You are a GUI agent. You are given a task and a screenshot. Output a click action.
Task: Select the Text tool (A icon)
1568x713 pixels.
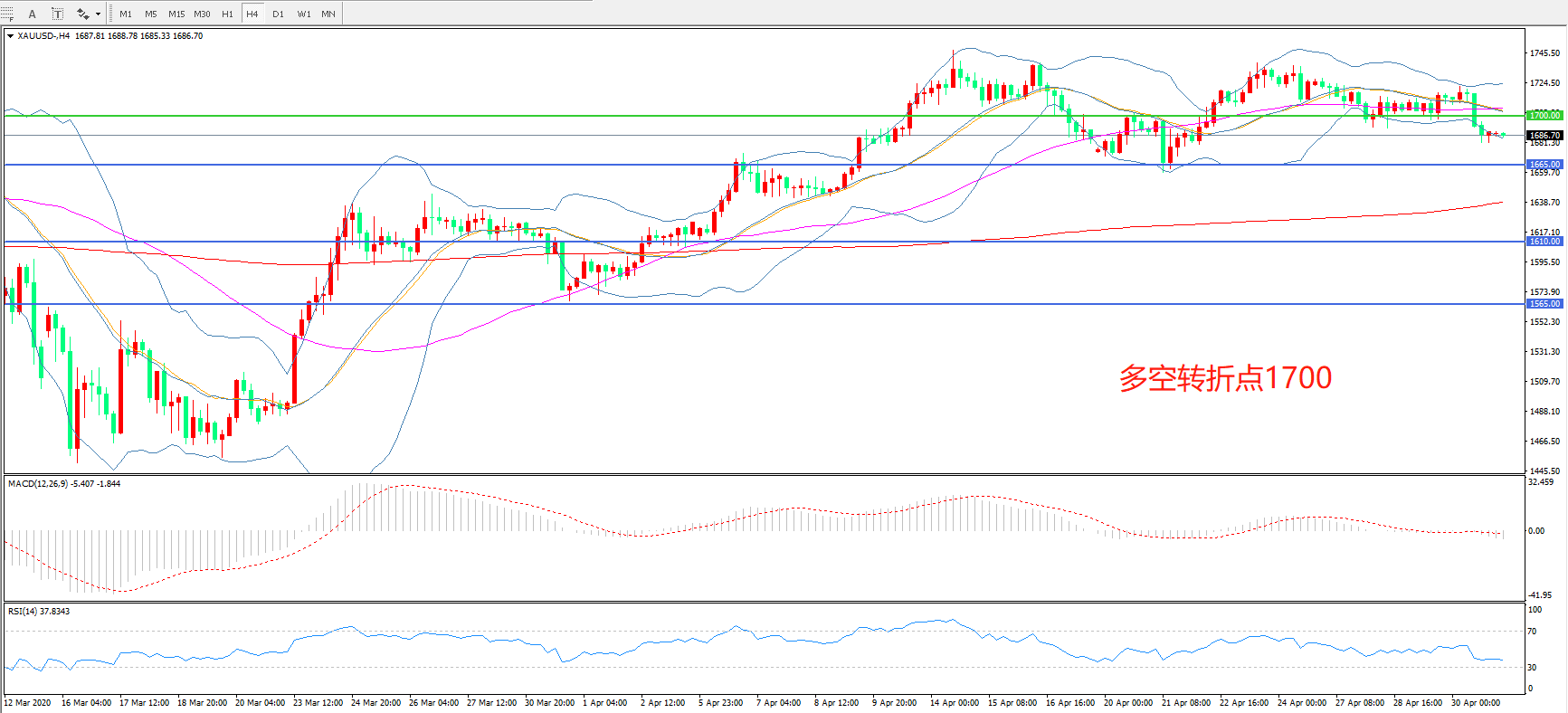click(x=33, y=14)
